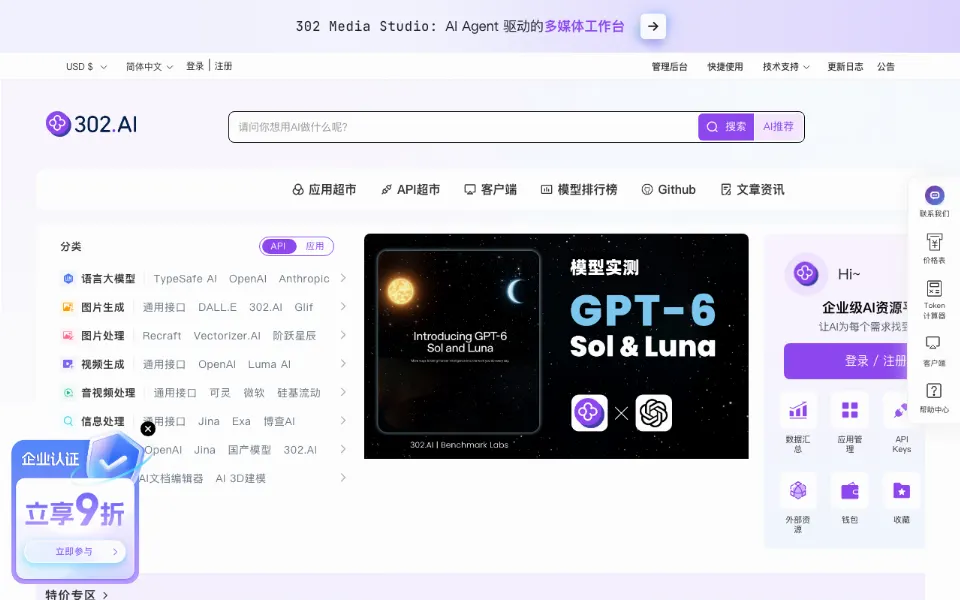Open the 联系我们 contact icon
Viewport: 960px width, 600px height.
click(x=934, y=196)
